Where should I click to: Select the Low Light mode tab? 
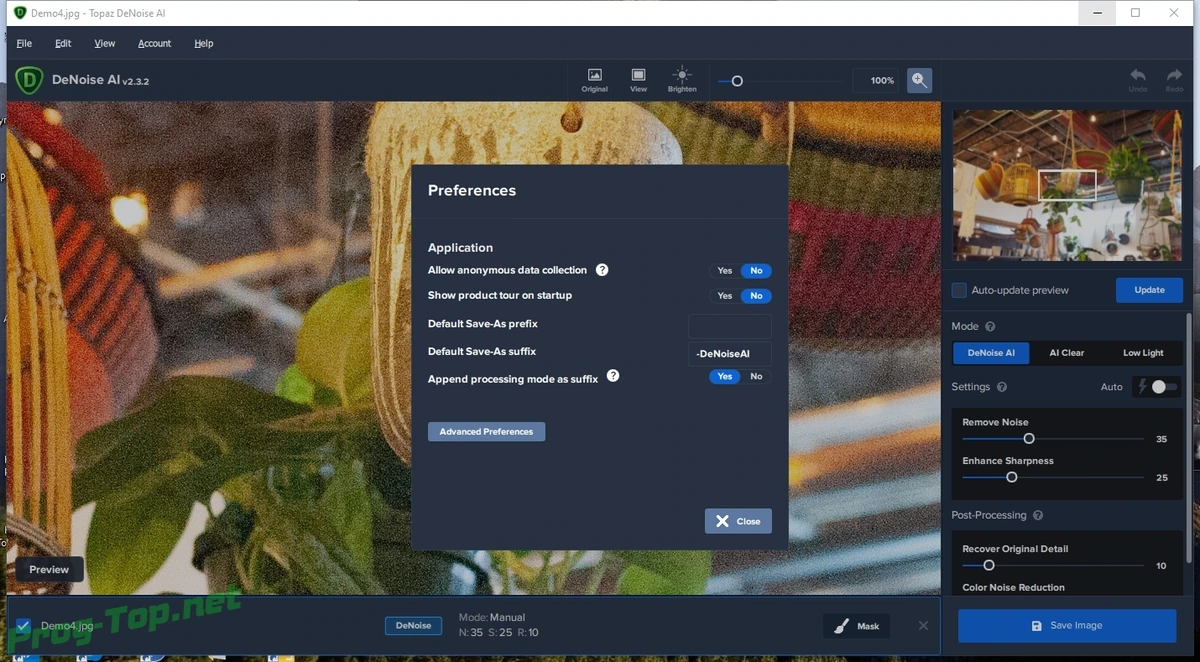click(1143, 353)
